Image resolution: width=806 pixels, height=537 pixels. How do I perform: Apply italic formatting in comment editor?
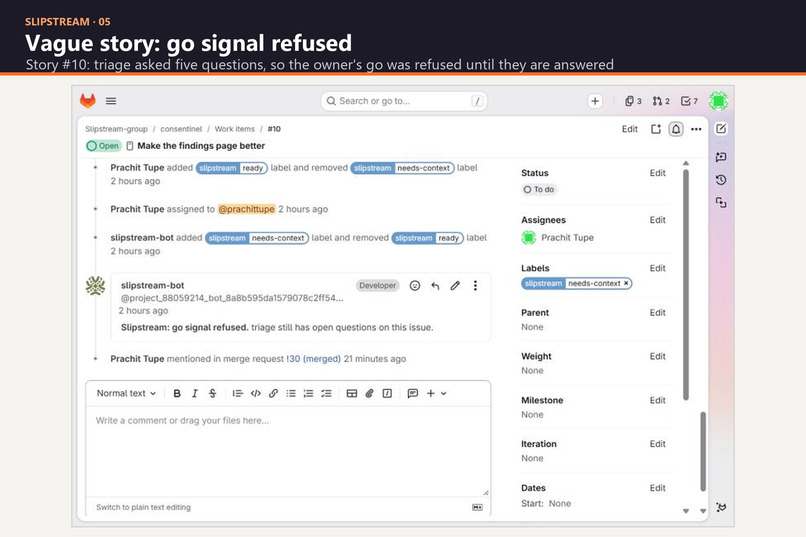click(x=194, y=394)
